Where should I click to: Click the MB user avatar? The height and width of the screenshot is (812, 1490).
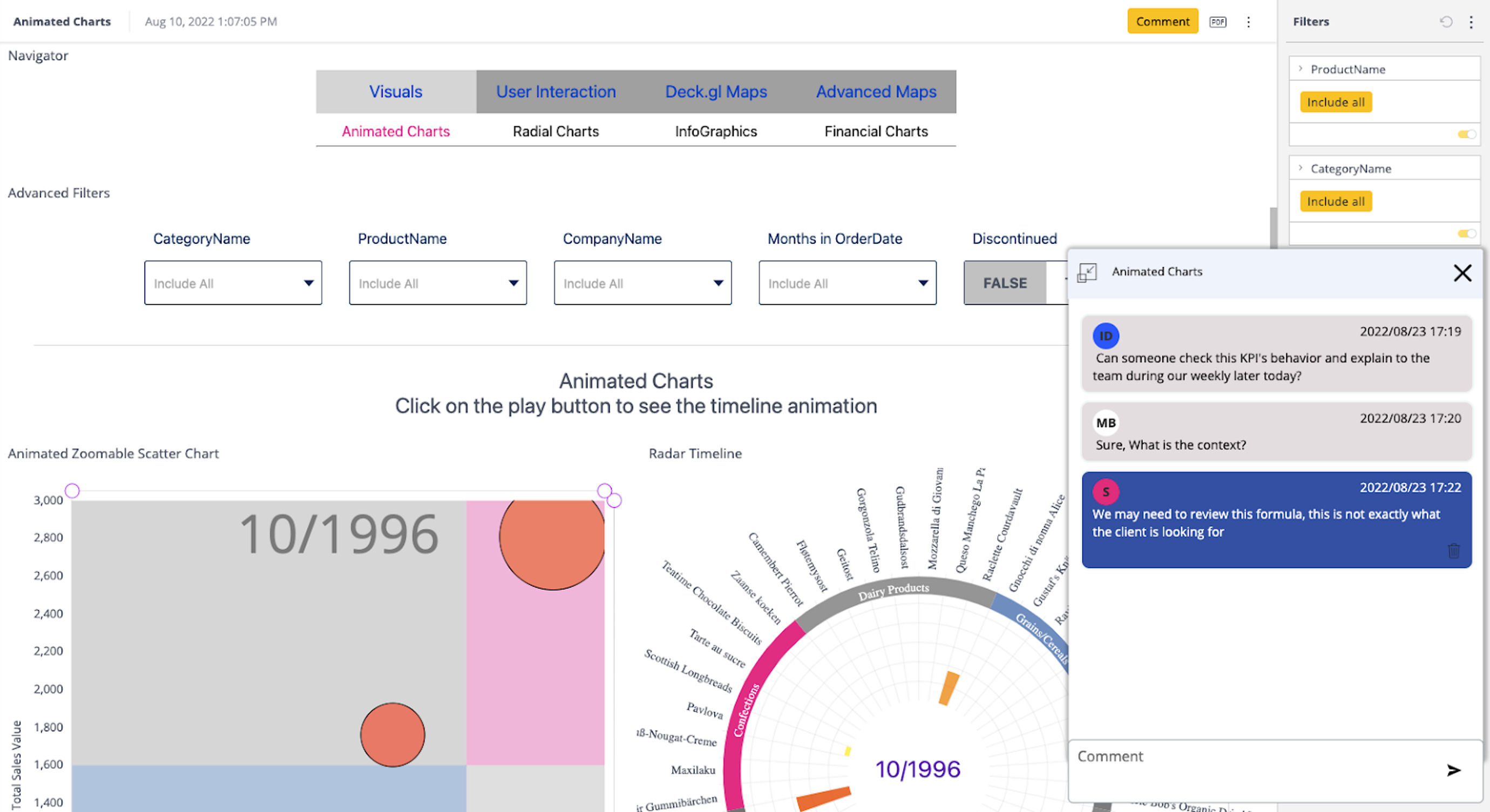pyautogui.click(x=1106, y=422)
